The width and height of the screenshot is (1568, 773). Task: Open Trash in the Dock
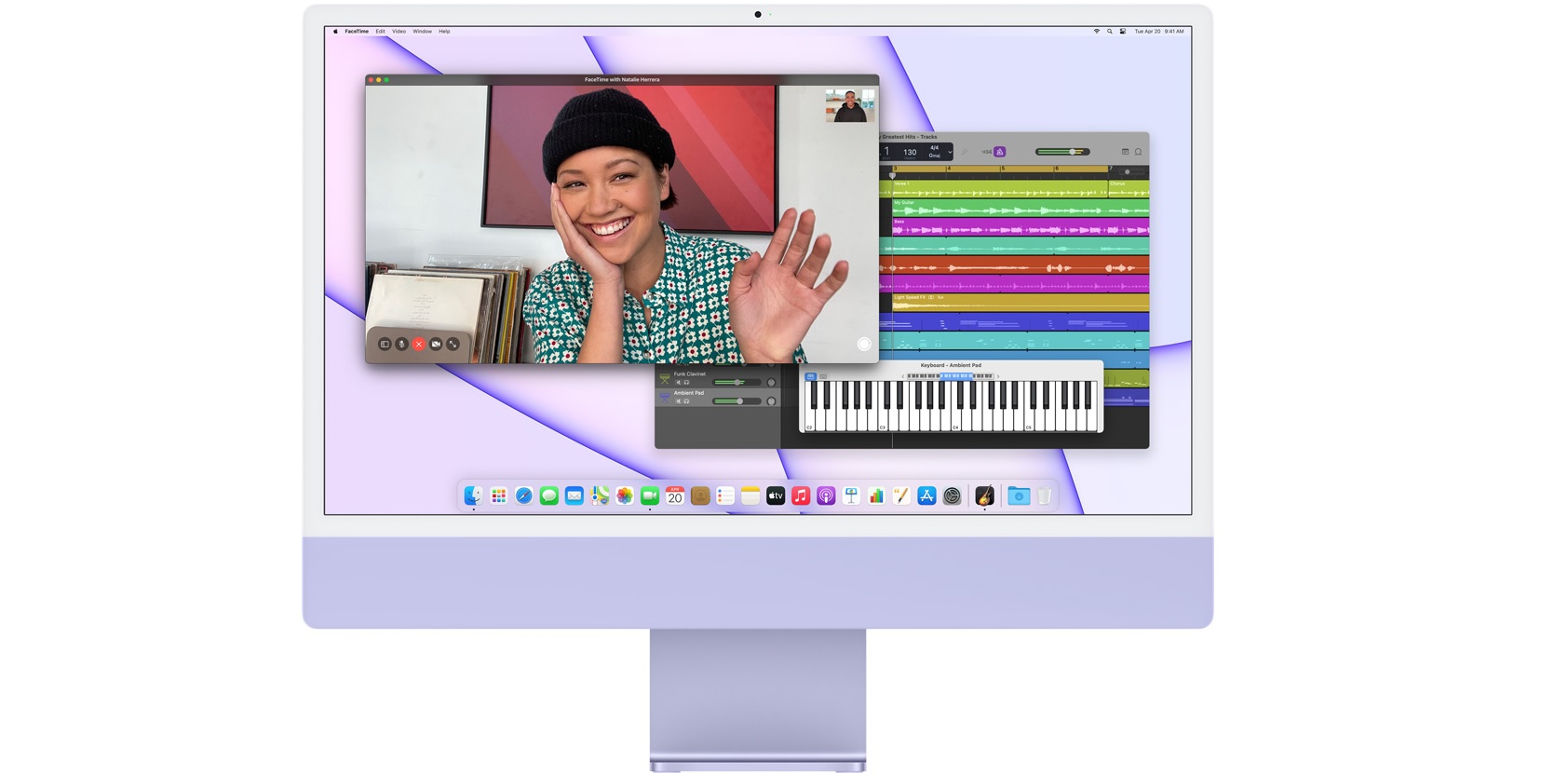(x=1044, y=495)
